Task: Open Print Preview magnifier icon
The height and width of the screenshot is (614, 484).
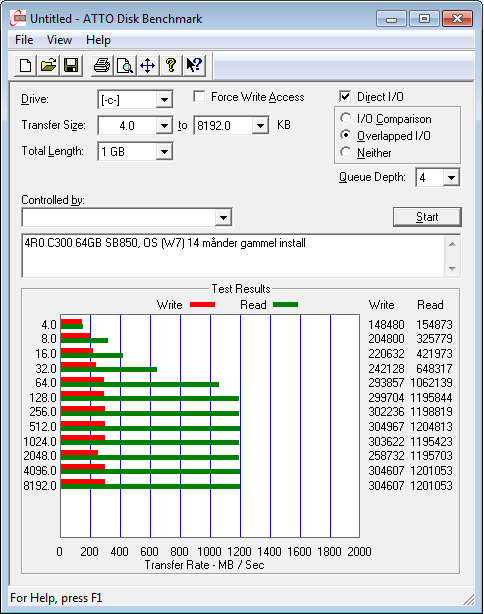Action: click(x=125, y=65)
